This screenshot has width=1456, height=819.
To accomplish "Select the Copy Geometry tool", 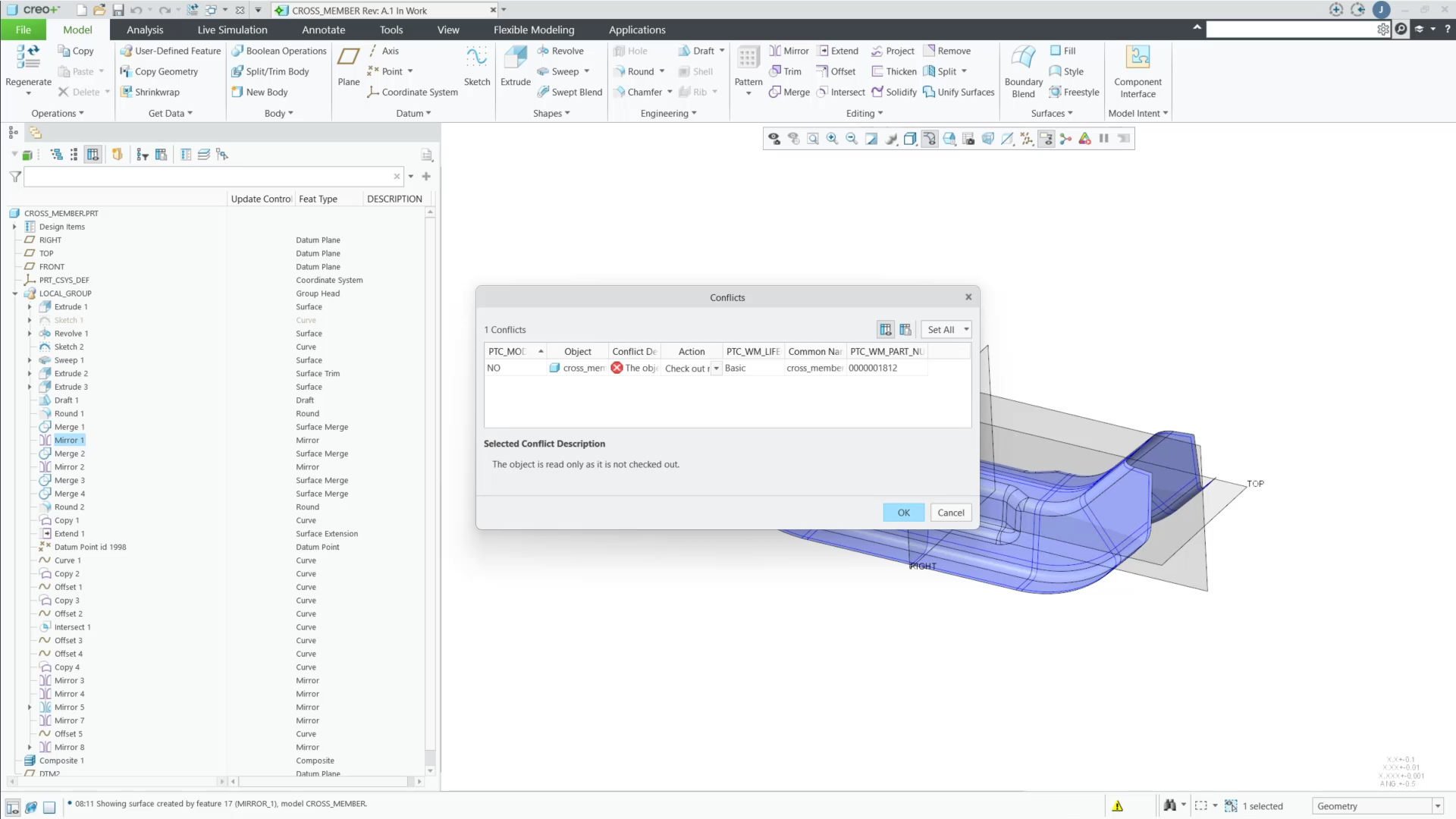I will 160,71.
